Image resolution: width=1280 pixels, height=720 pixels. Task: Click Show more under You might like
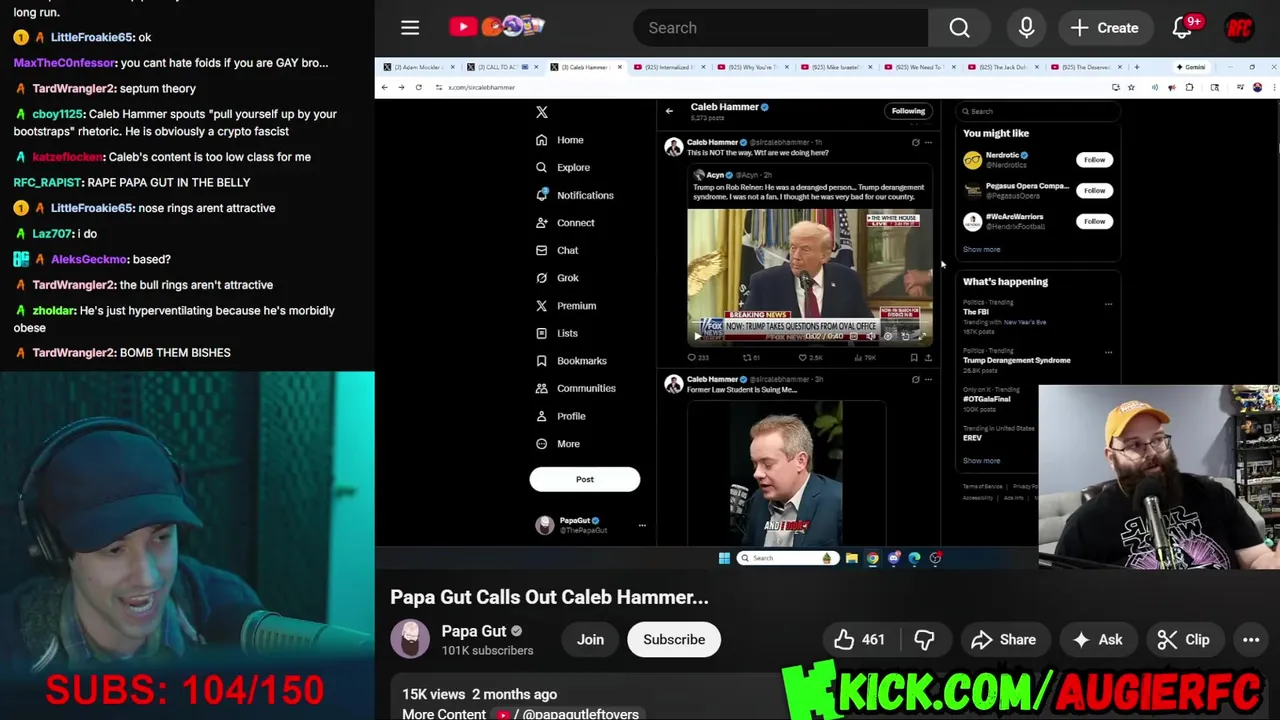(x=981, y=250)
